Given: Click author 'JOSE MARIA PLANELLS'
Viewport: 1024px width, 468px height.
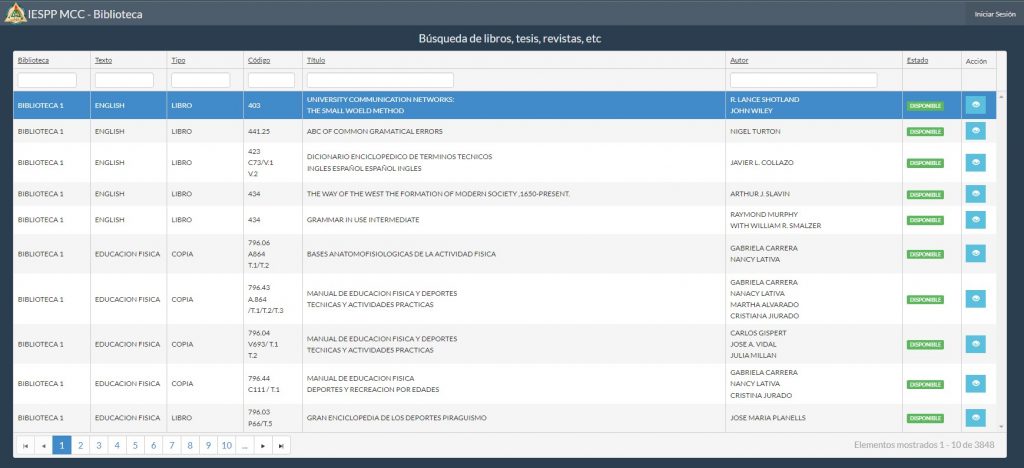Looking at the screenshot, I should [x=767, y=418].
